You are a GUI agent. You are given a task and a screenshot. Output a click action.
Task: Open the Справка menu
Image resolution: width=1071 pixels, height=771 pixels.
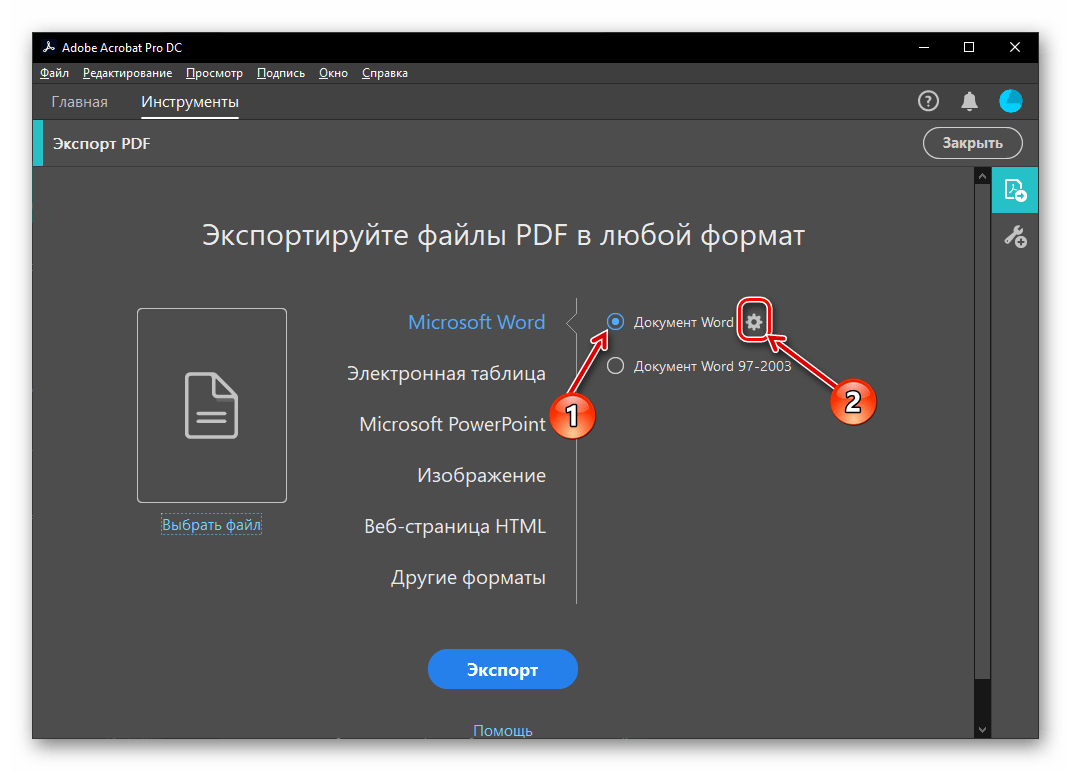pyautogui.click(x=385, y=73)
